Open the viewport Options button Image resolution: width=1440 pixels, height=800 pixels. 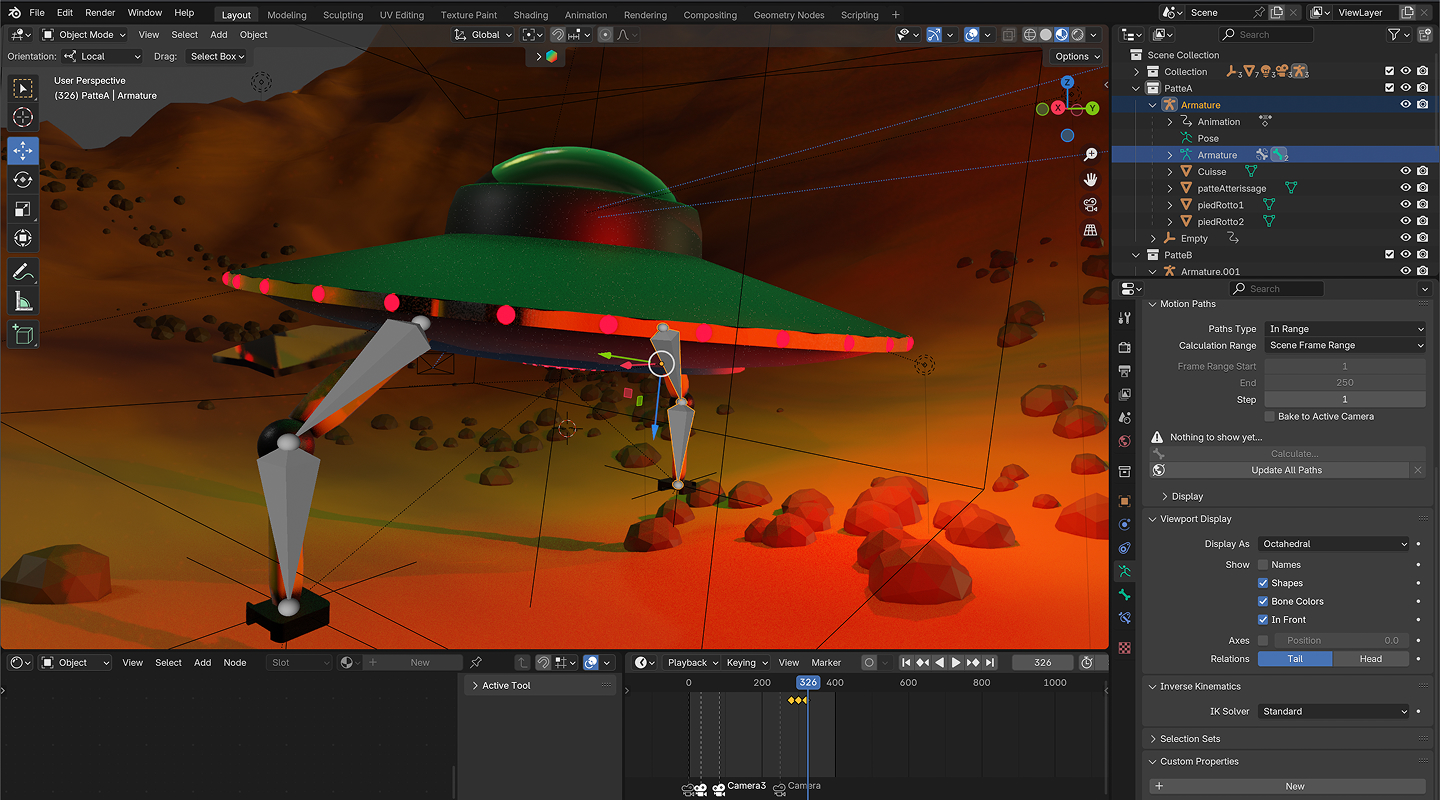[x=1077, y=56]
